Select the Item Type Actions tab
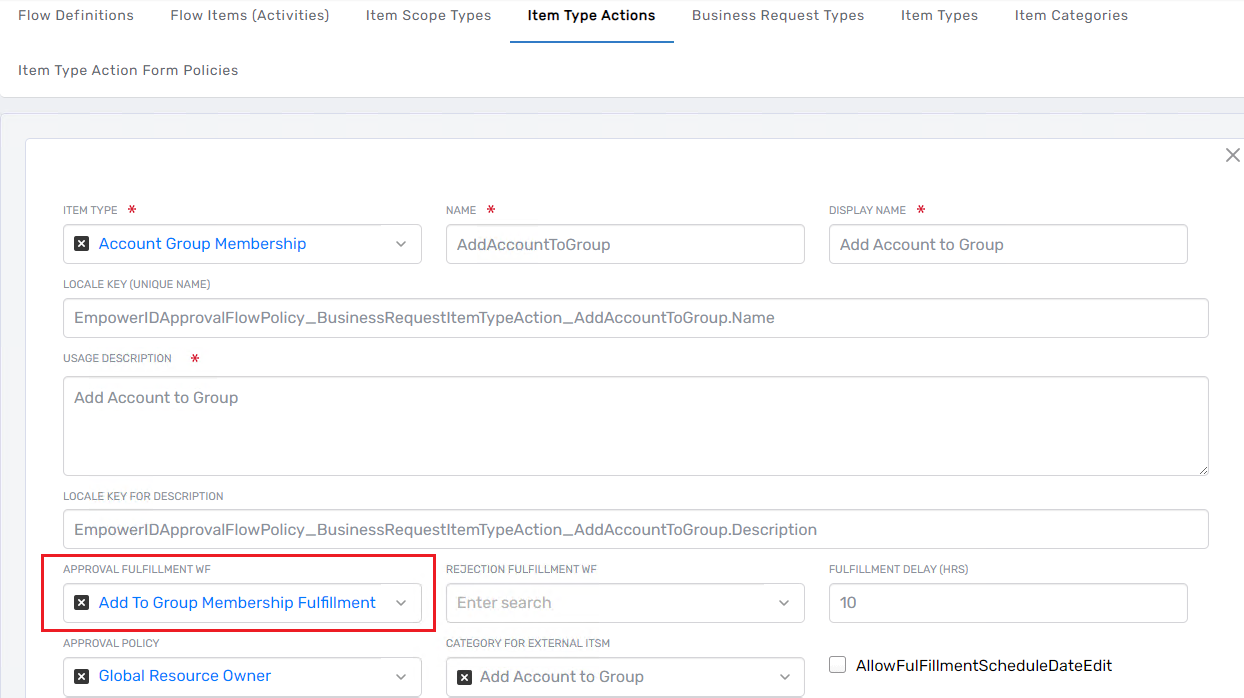The width and height of the screenshot is (1244, 698). 592,16
